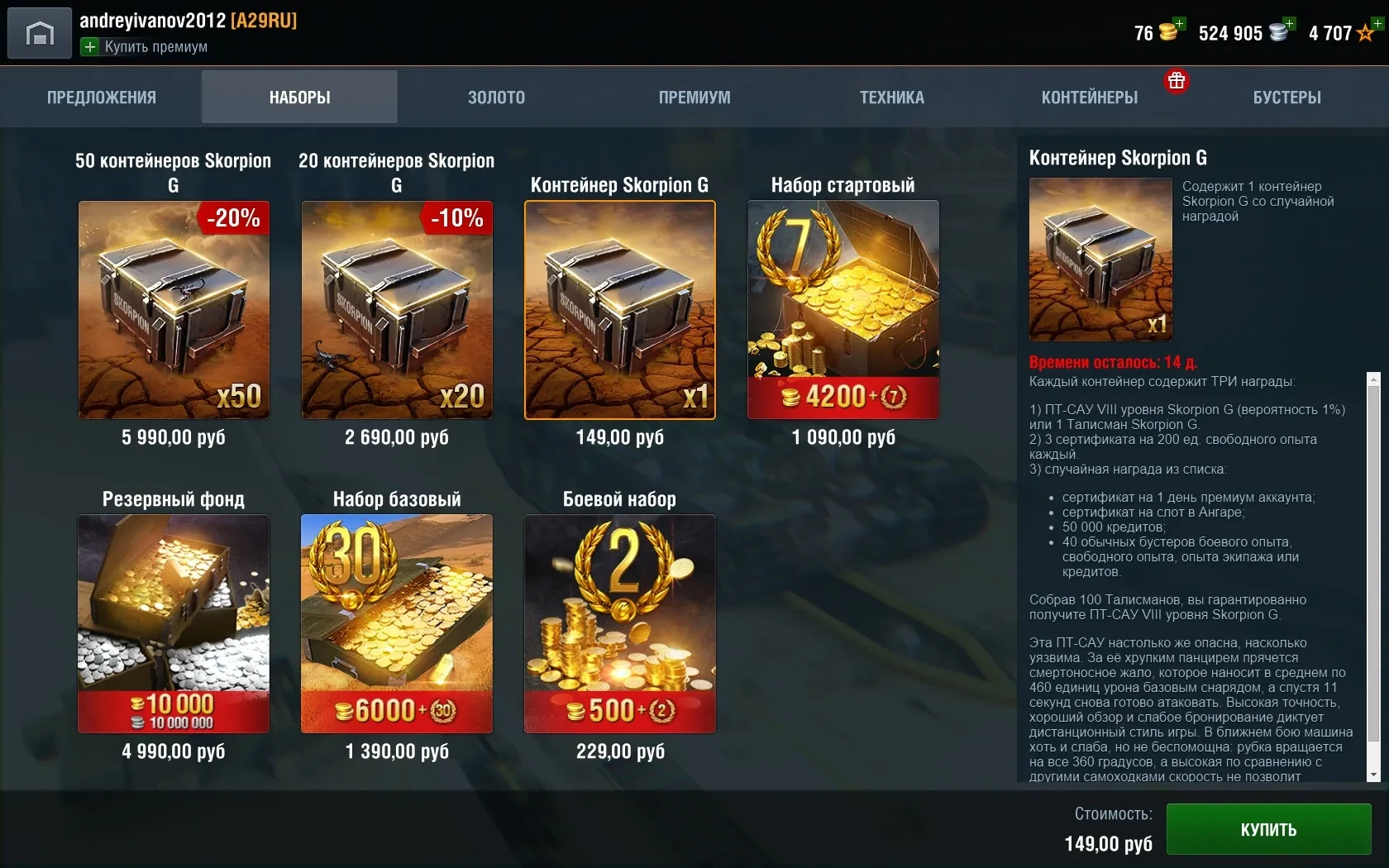Select 20 контейнеров Skorpion G bundle
This screenshot has height=868, width=1389.
pyautogui.click(x=397, y=310)
